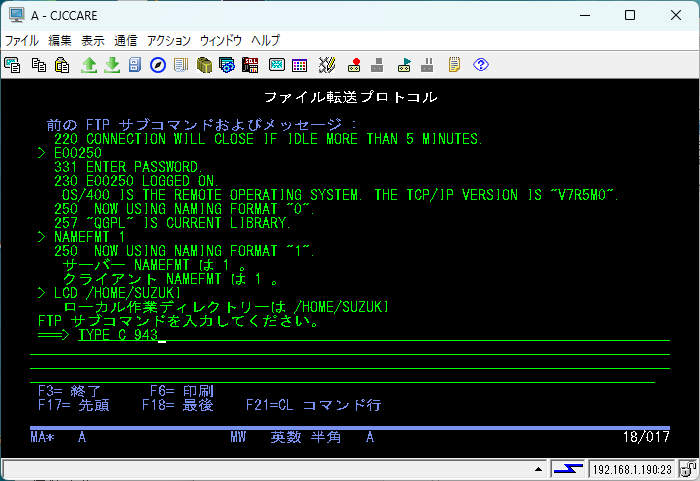This screenshot has height=481, width=700.
Task: Click the Copy toolbar icon
Action: (x=39, y=65)
